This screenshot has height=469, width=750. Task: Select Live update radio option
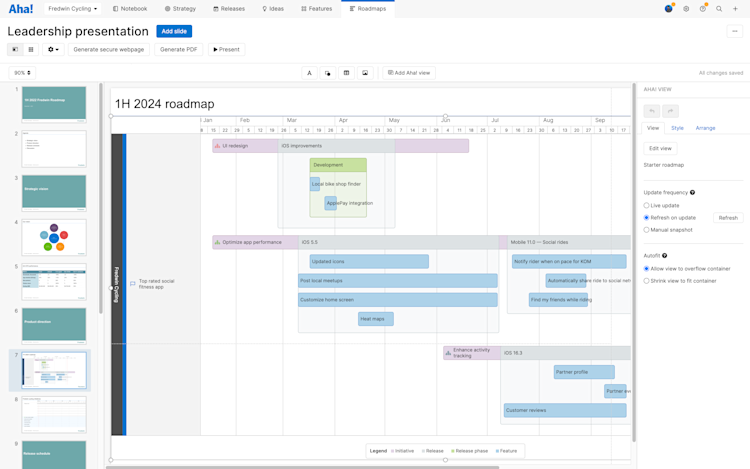pos(646,205)
